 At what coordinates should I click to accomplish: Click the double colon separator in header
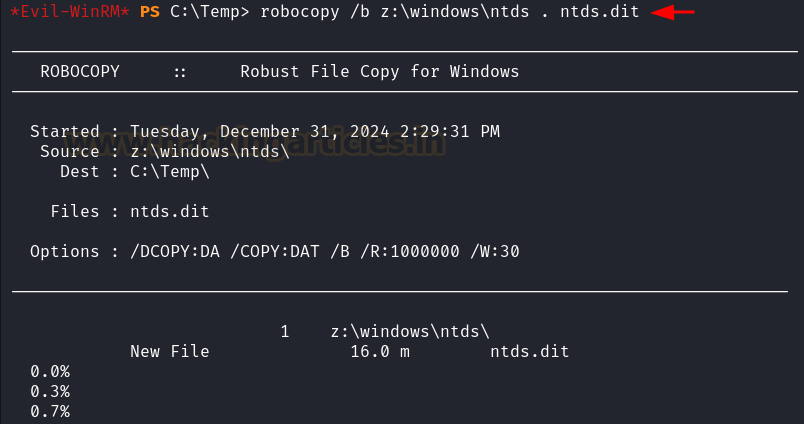point(179,72)
